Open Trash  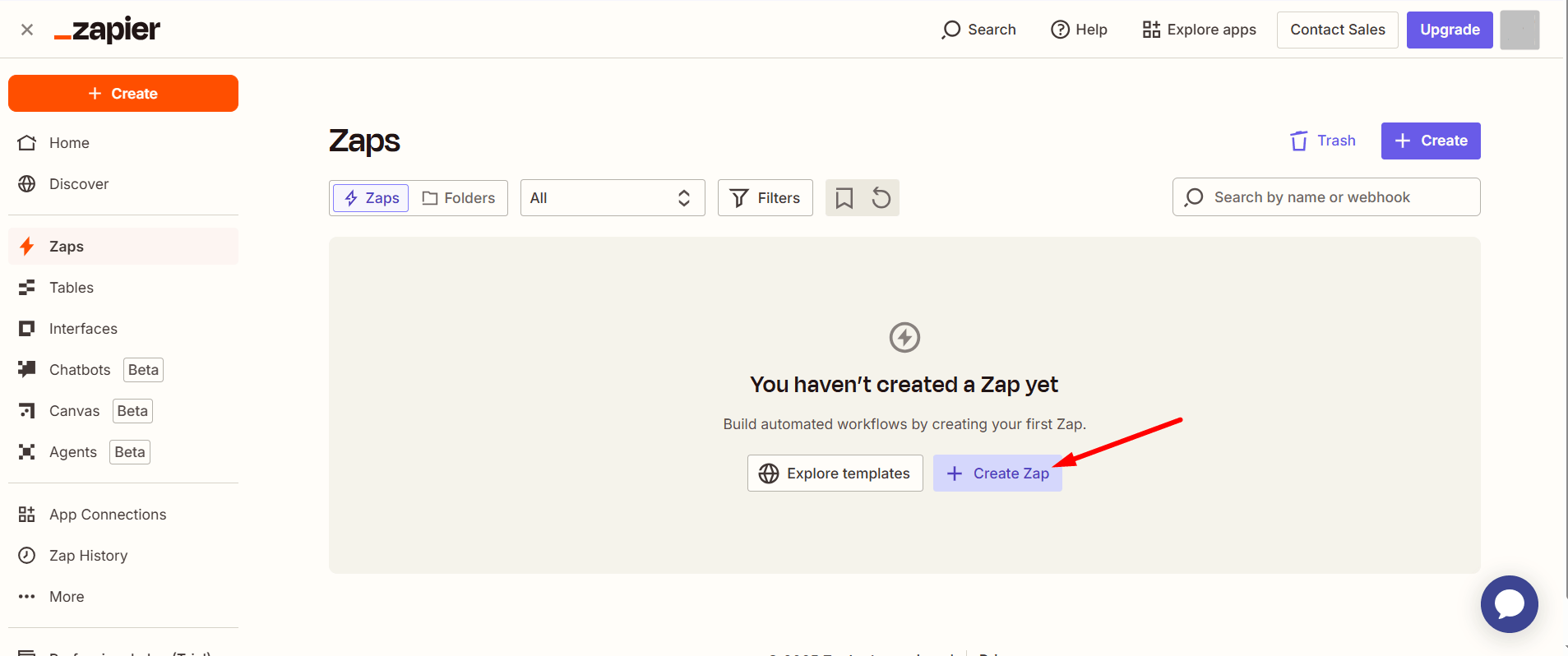pyautogui.click(x=1323, y=141)
